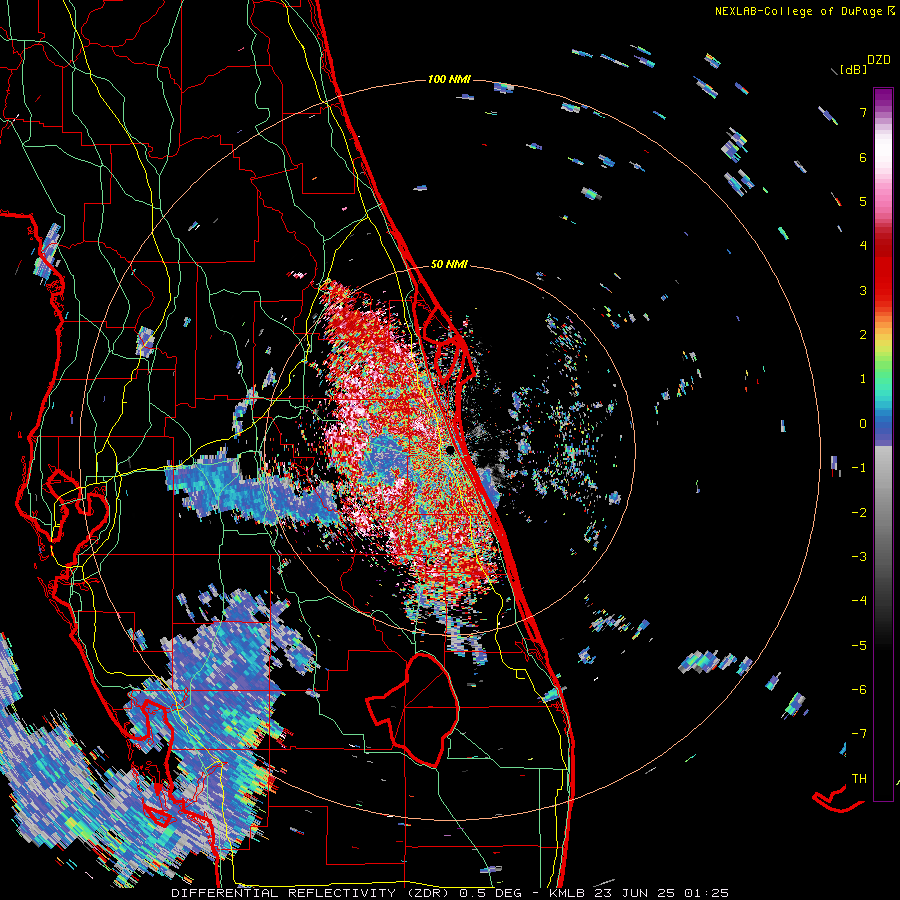Click Lake Okeechobee red outline

pos(413,709)
